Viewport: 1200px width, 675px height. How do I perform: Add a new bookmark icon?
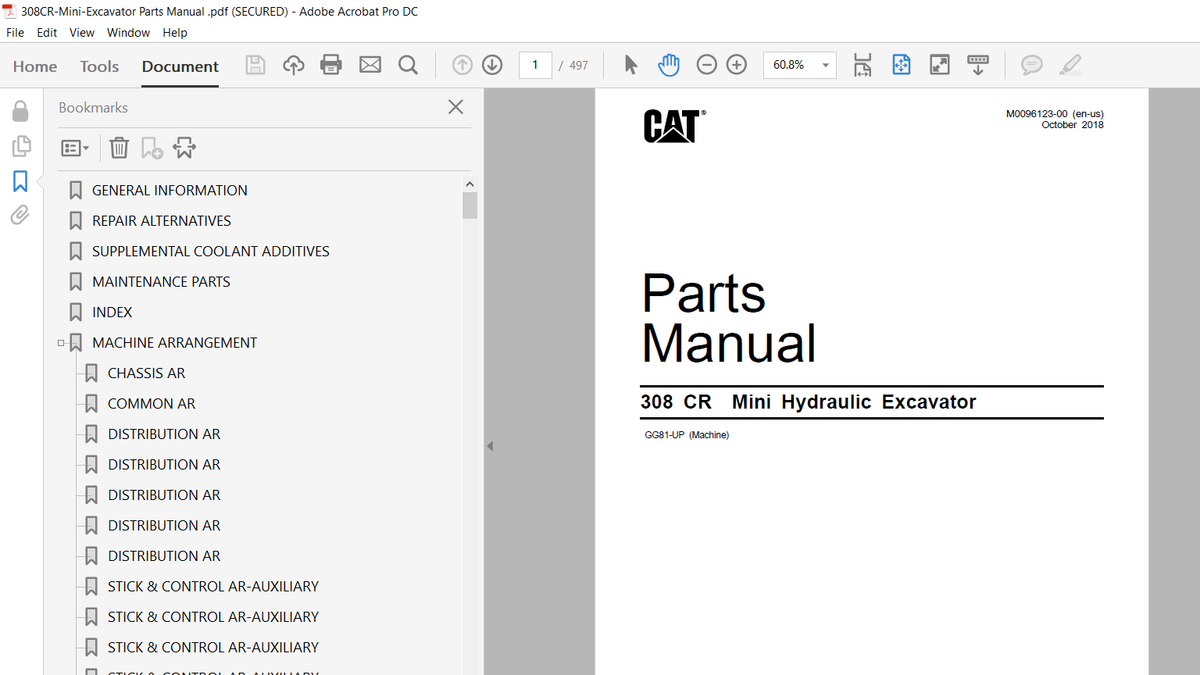(x=151, y=148)
